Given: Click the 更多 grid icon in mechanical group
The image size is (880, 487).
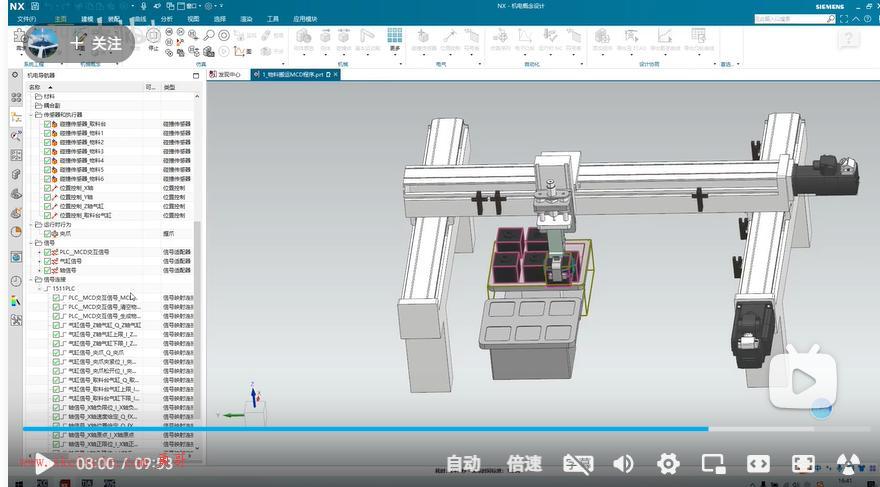Looking at the screenshot, I should [395, 39].
